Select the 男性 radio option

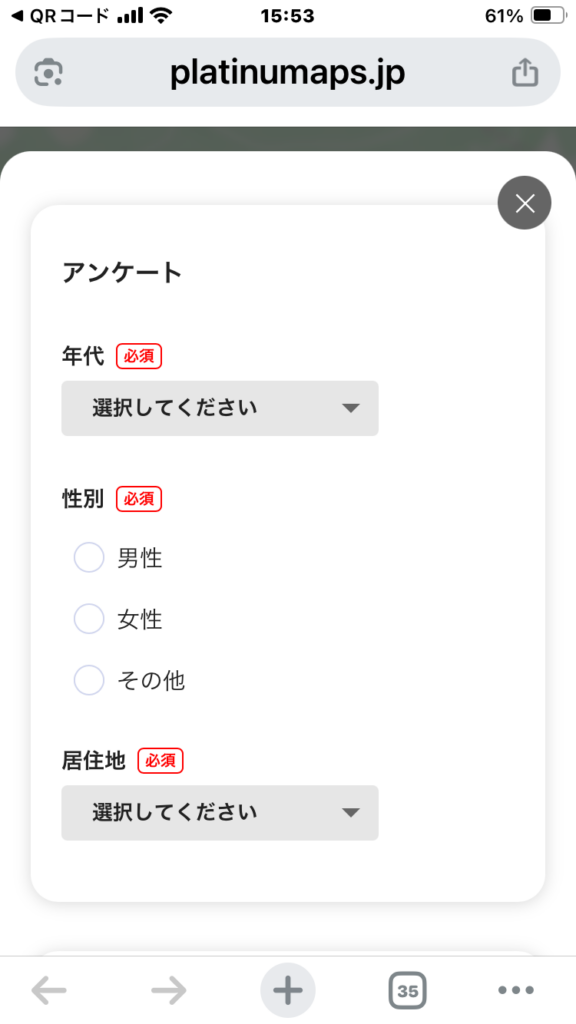coord(89,558)
